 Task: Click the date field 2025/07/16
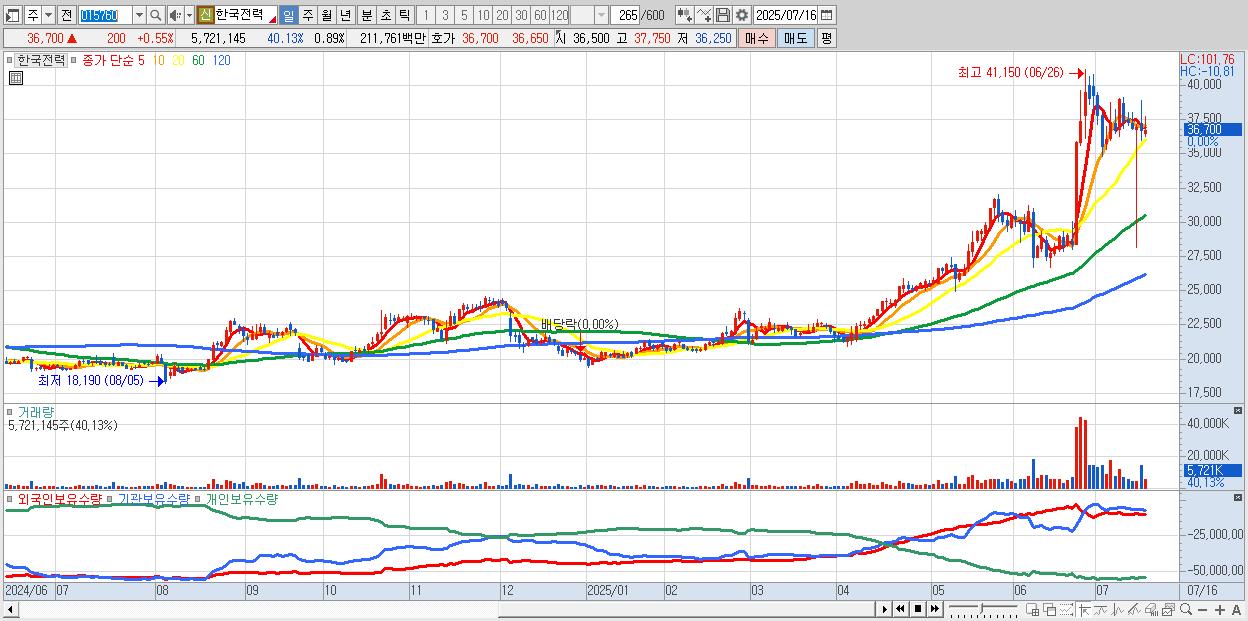[x=786, y=15]
